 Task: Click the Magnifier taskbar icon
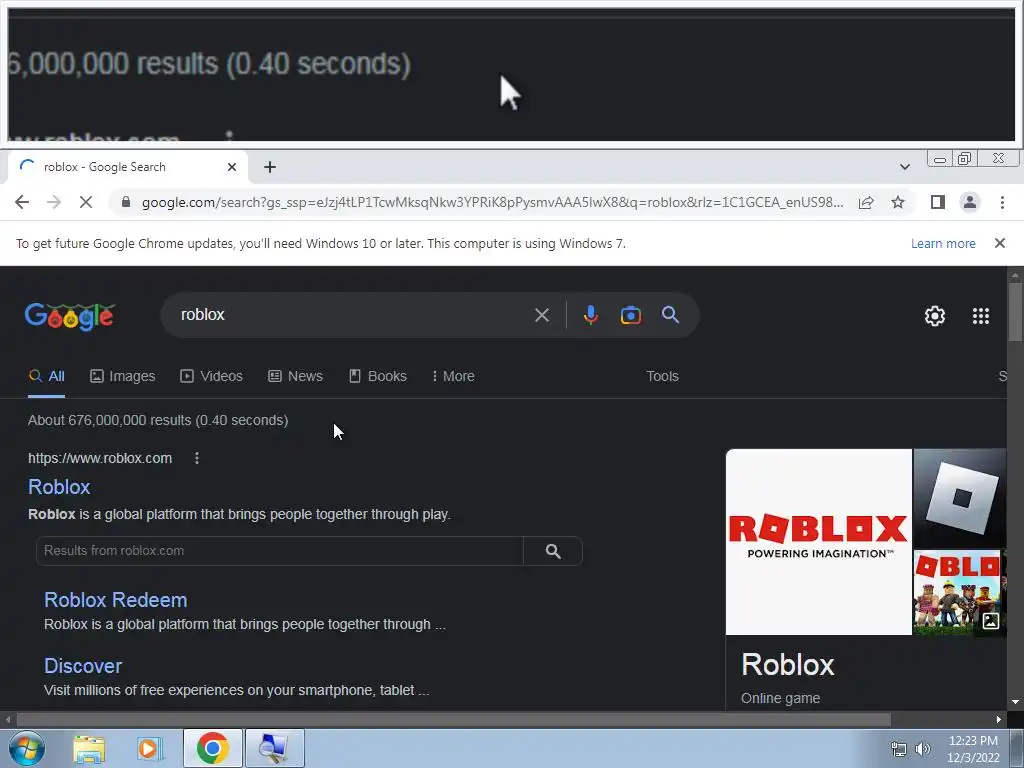coord(274,748)
